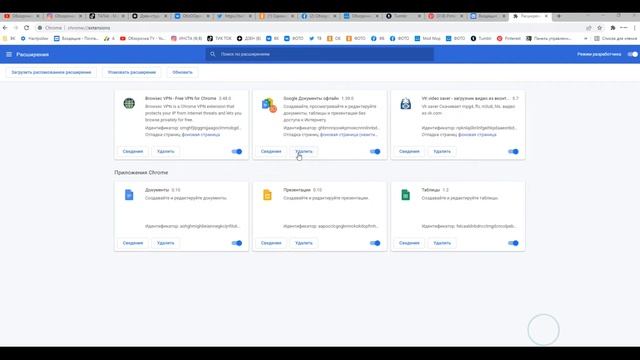Disable the Google Документы офлайн toggle
Viewport: 640px width, 360px height.
pos(375,151)
